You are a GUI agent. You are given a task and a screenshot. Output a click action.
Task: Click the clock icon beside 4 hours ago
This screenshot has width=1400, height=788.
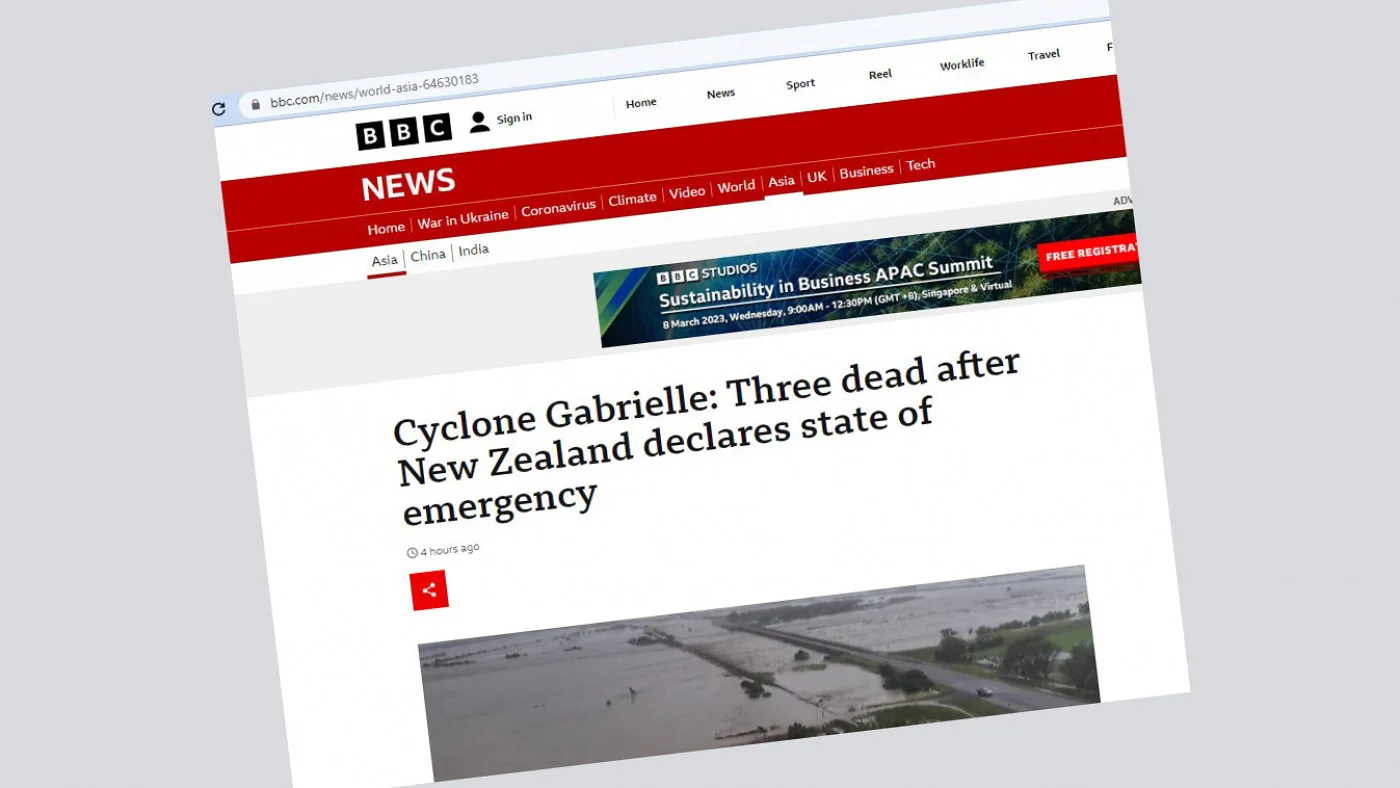coord(412,553)
